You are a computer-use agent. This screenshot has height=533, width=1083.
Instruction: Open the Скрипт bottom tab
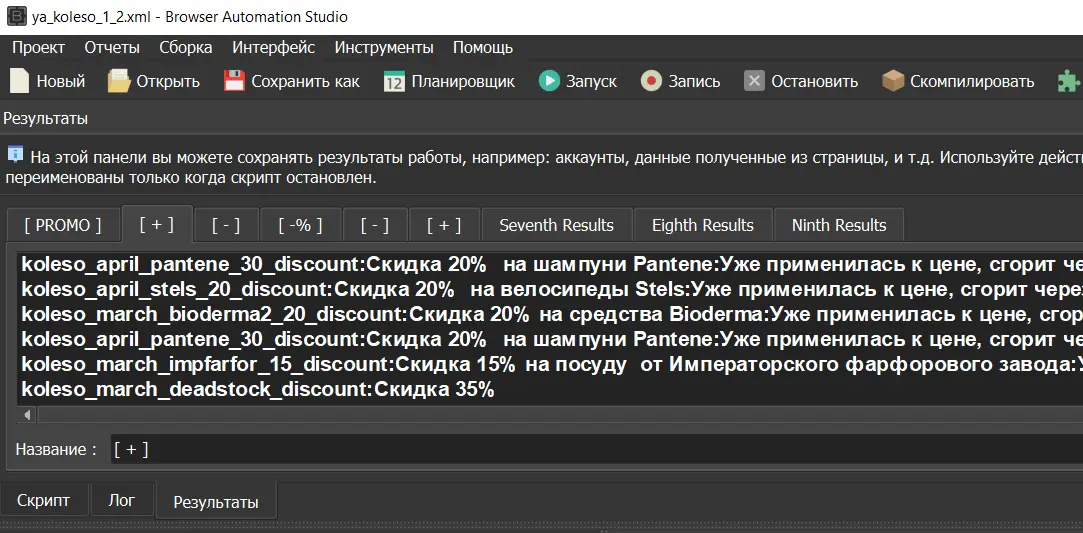point(44,501)
